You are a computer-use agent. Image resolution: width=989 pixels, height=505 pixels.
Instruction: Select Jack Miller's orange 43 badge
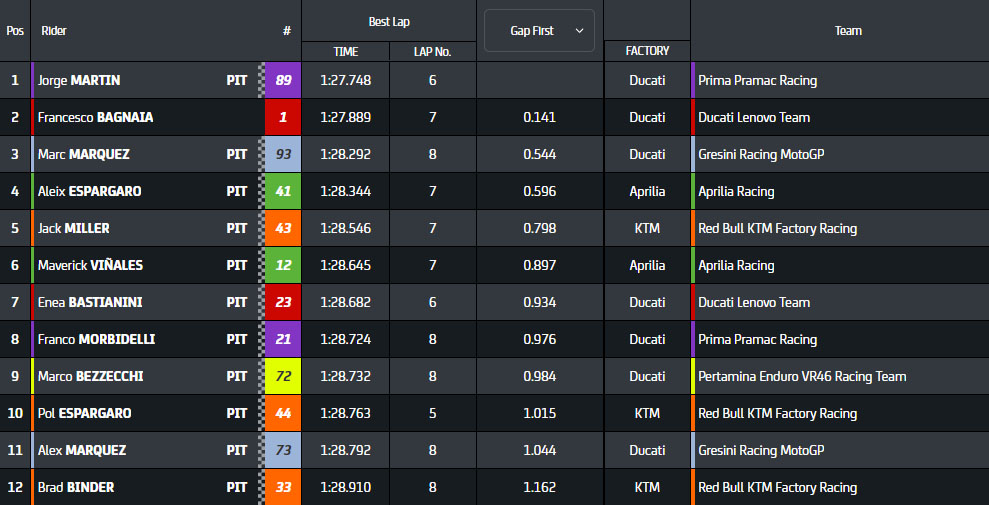tap(283, 228)
